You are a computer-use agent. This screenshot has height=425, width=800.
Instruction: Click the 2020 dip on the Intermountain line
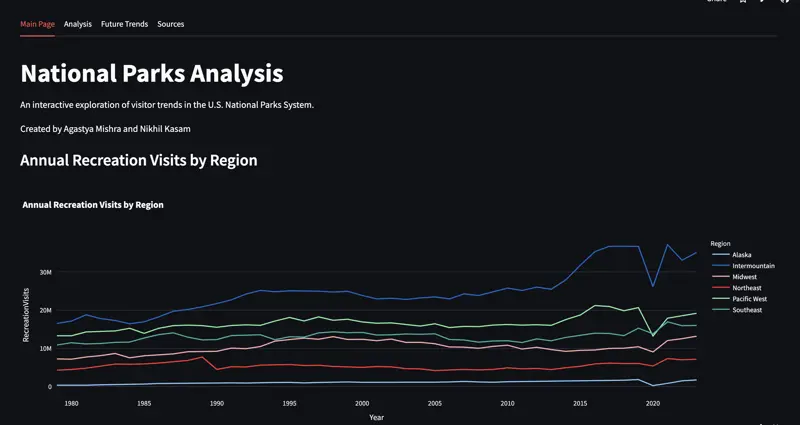pyautogui.click(x=653, y=286)
